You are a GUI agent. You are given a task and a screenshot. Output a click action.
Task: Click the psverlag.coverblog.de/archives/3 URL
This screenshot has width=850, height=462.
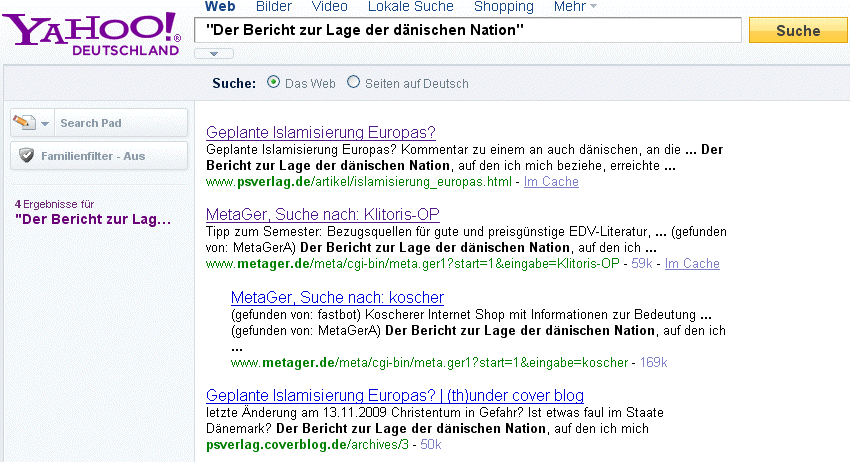[x=307, y=445]
